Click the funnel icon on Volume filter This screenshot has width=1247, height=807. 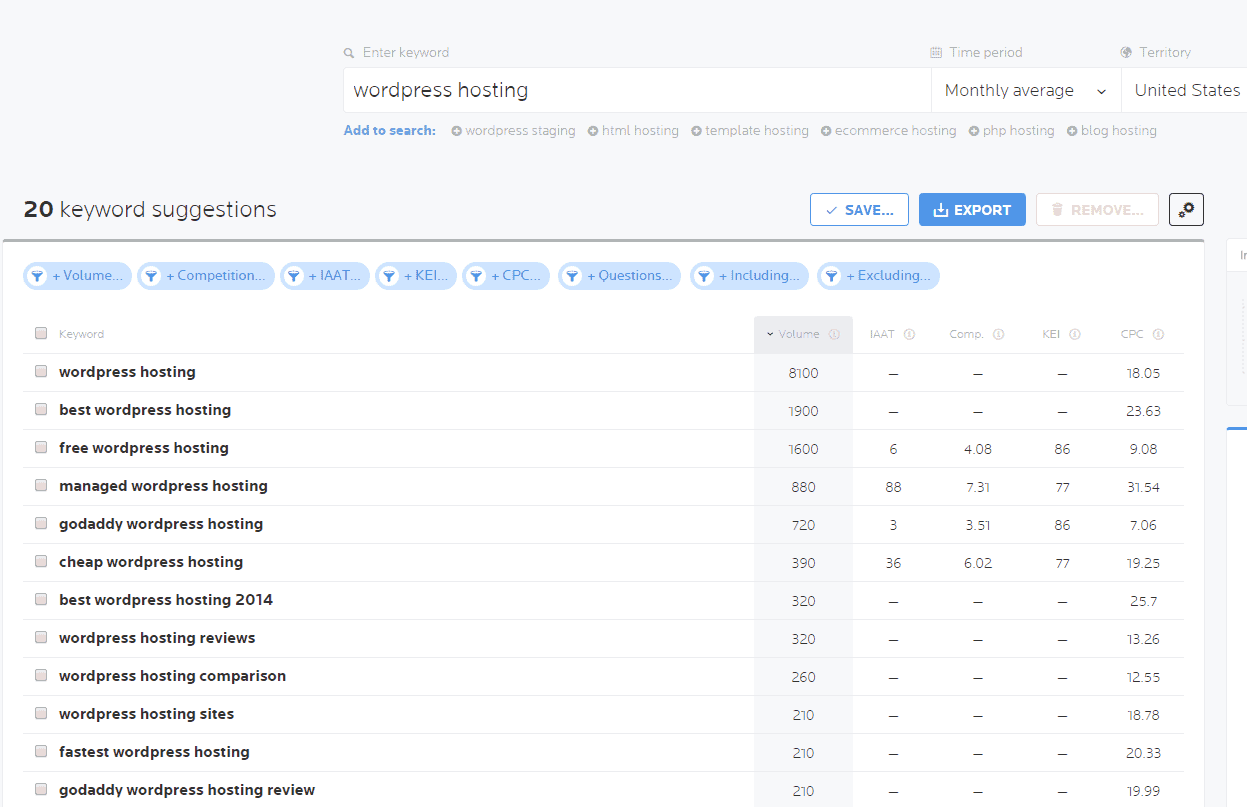pos(37,276)
